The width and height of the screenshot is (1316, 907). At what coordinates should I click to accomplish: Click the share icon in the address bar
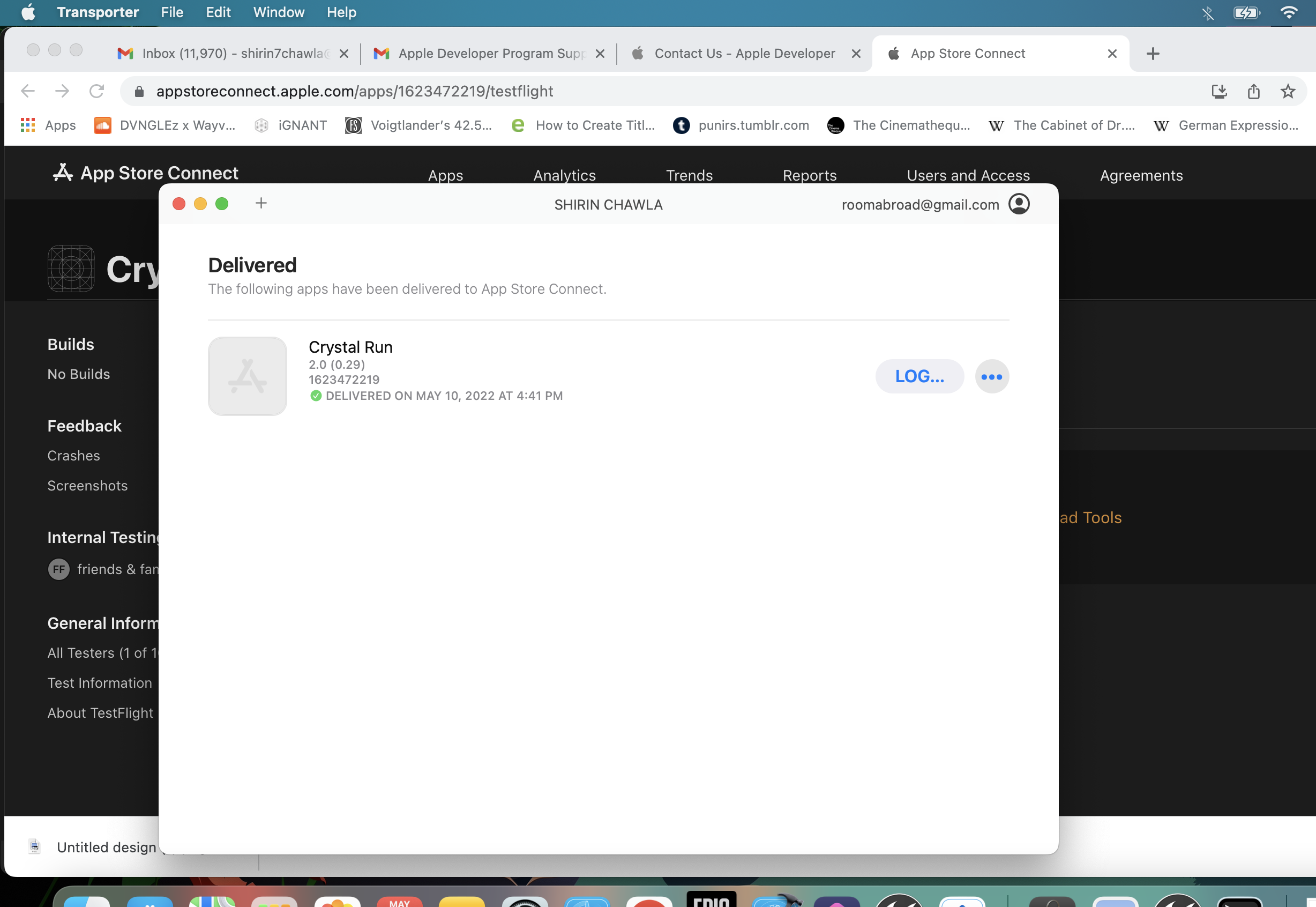click(x=1253, y=91)
